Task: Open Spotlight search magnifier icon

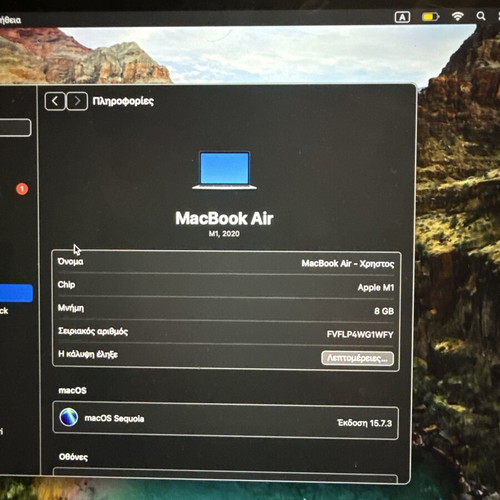Action: click(481, 16)
